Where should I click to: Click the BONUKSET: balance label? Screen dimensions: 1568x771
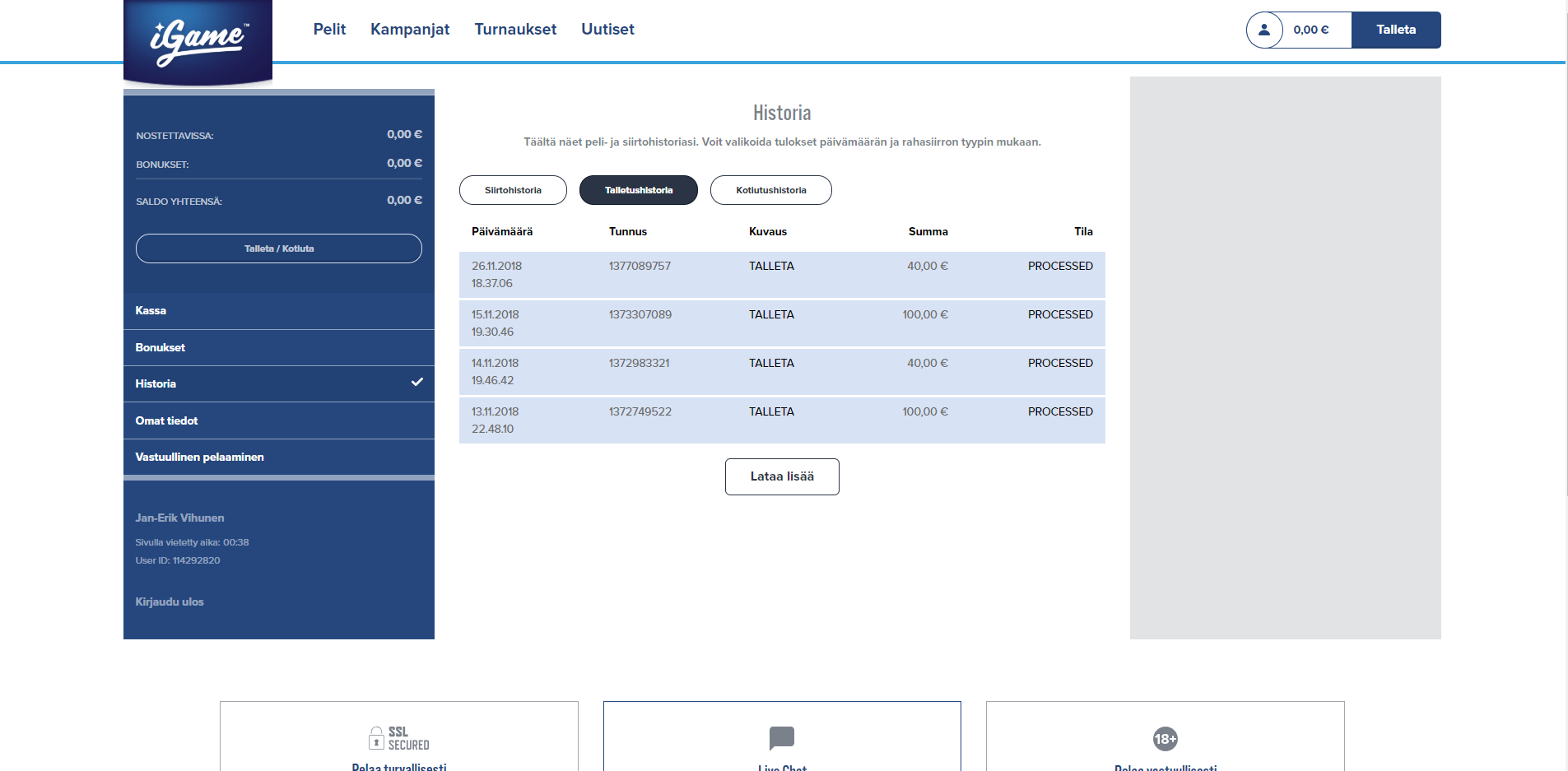coord(162,165)
